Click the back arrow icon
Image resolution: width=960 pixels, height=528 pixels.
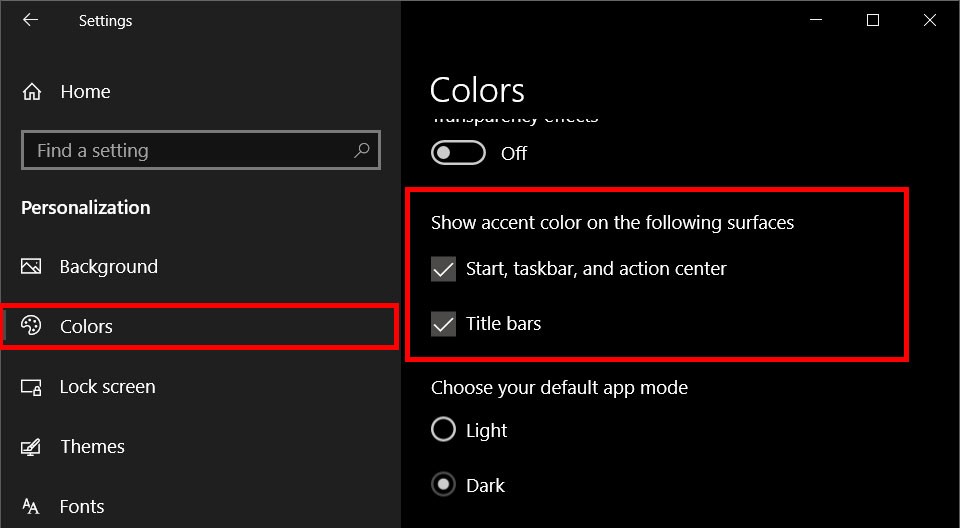[30, 20]
